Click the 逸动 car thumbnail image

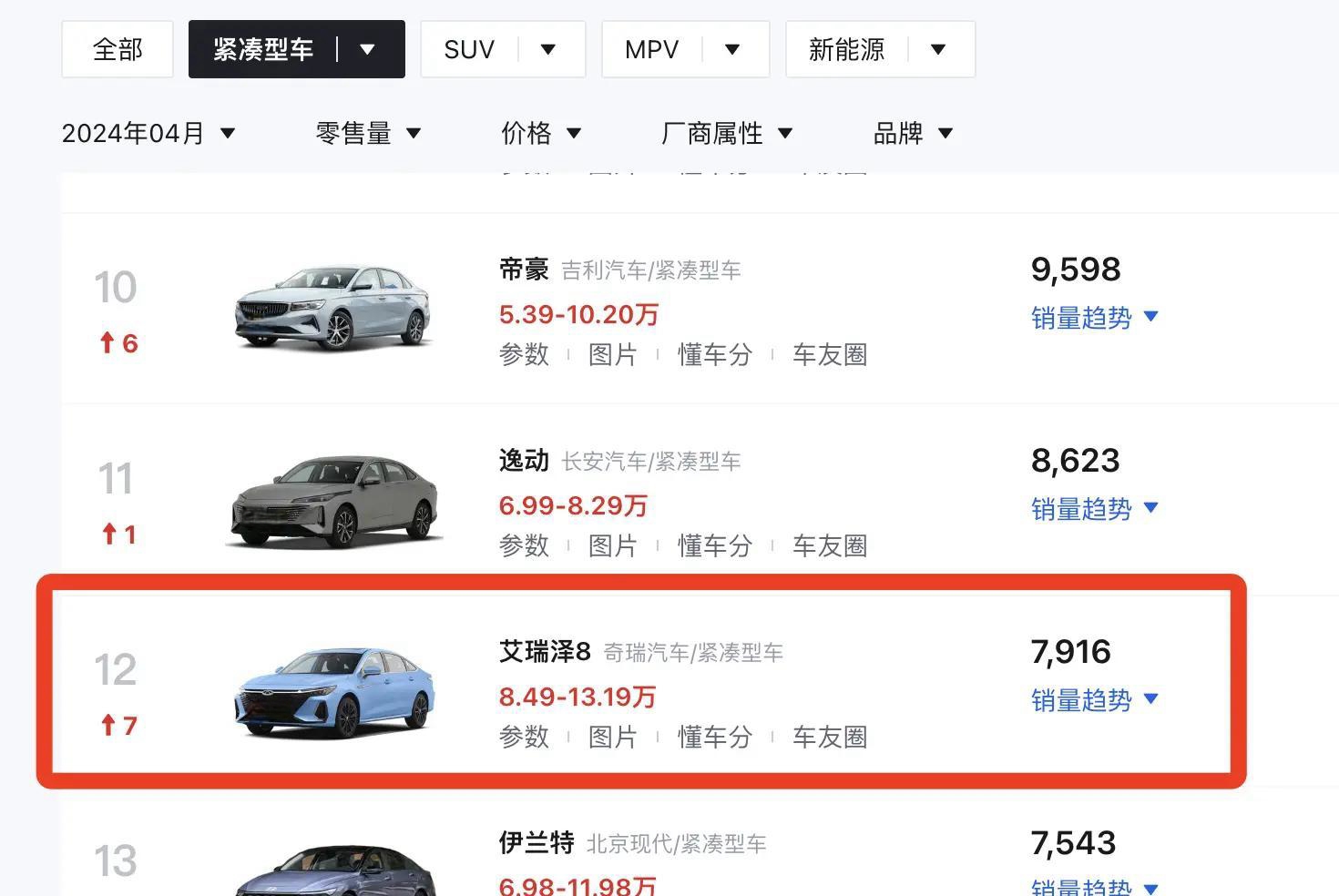point(333,500)
